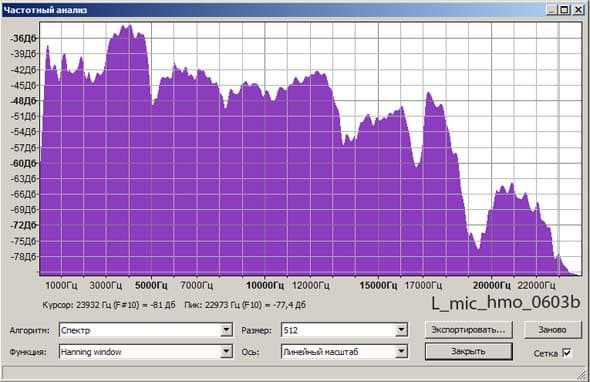590x382 pixels.
Task: Click the 15000Гц axis label
Action: click(x=378, y=285)
